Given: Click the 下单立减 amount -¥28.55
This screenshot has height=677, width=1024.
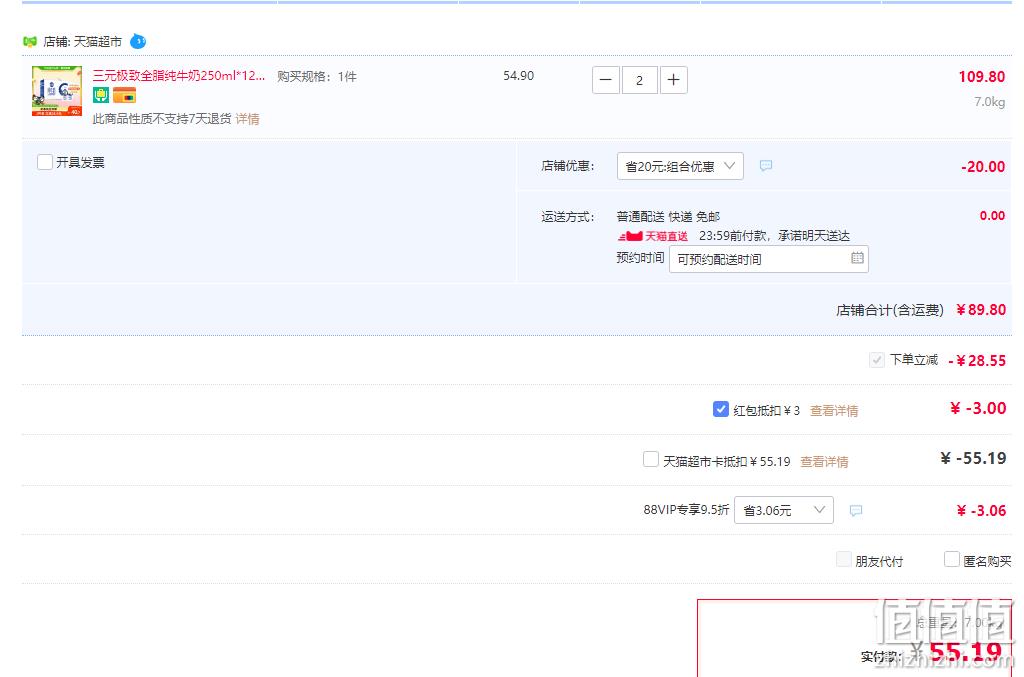Looking at the screenshot, I should point(977,360).
